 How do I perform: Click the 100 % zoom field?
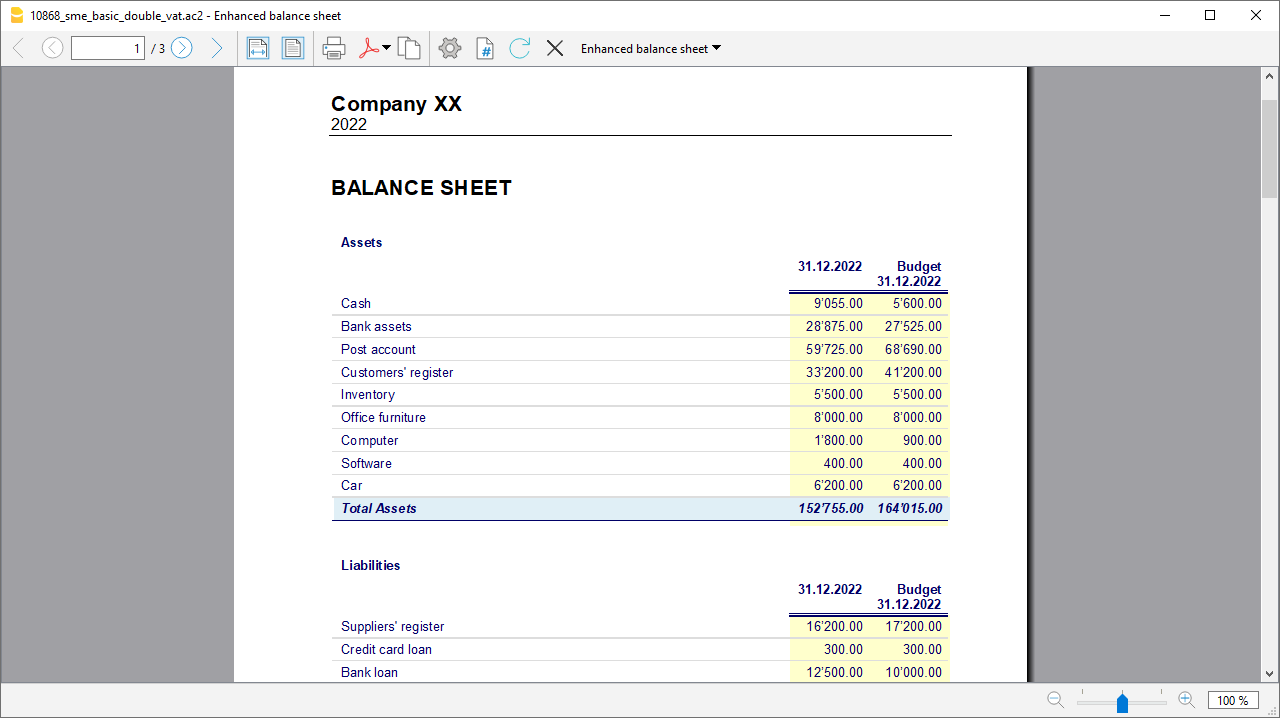tap(1232, 700)
